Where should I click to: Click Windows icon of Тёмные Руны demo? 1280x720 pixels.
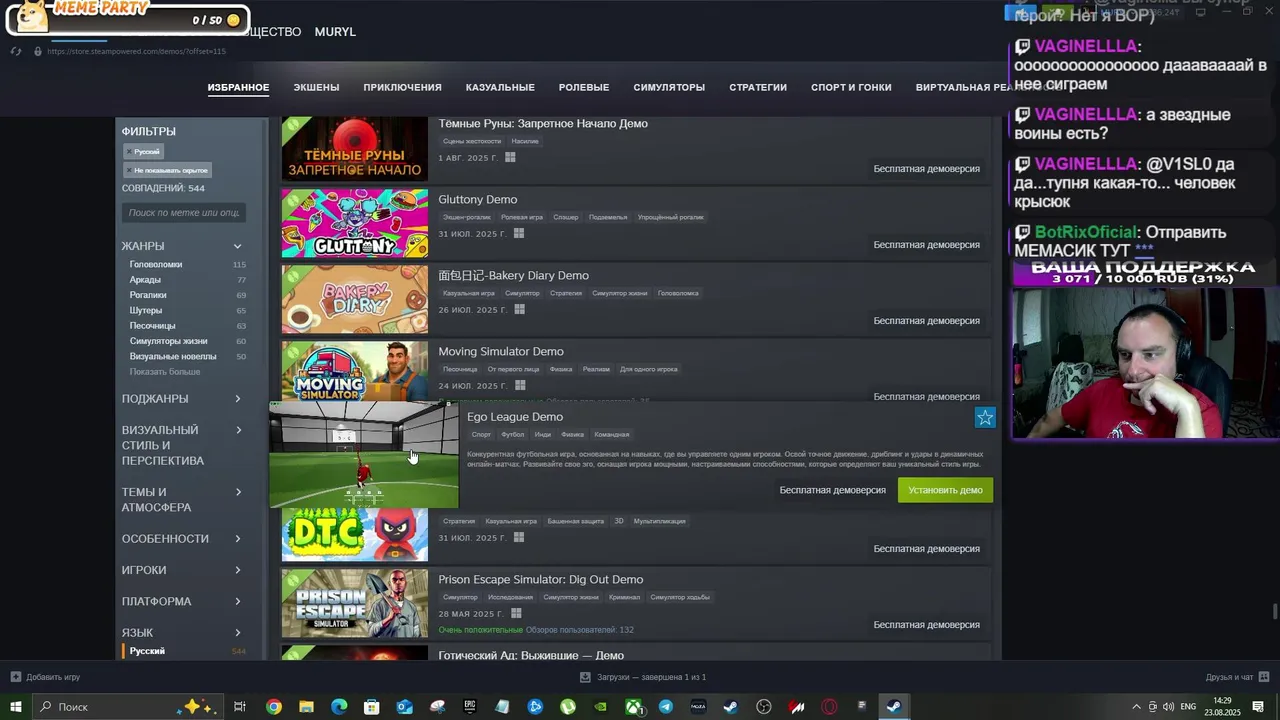point(510,158)
